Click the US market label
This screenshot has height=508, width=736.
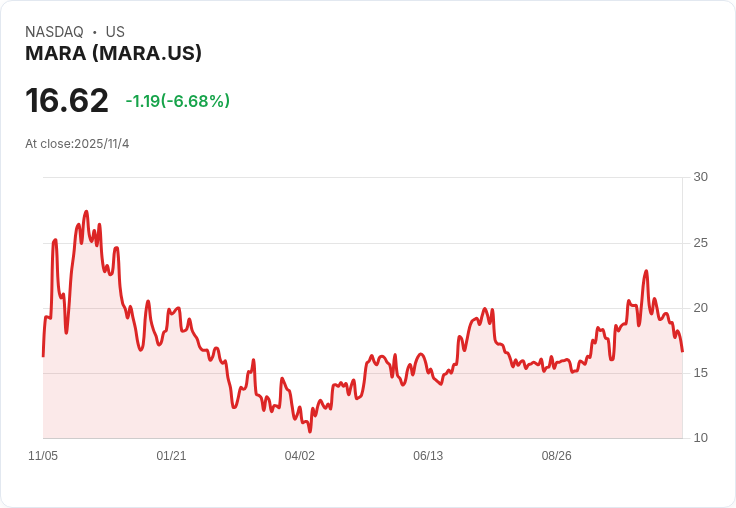115,32
